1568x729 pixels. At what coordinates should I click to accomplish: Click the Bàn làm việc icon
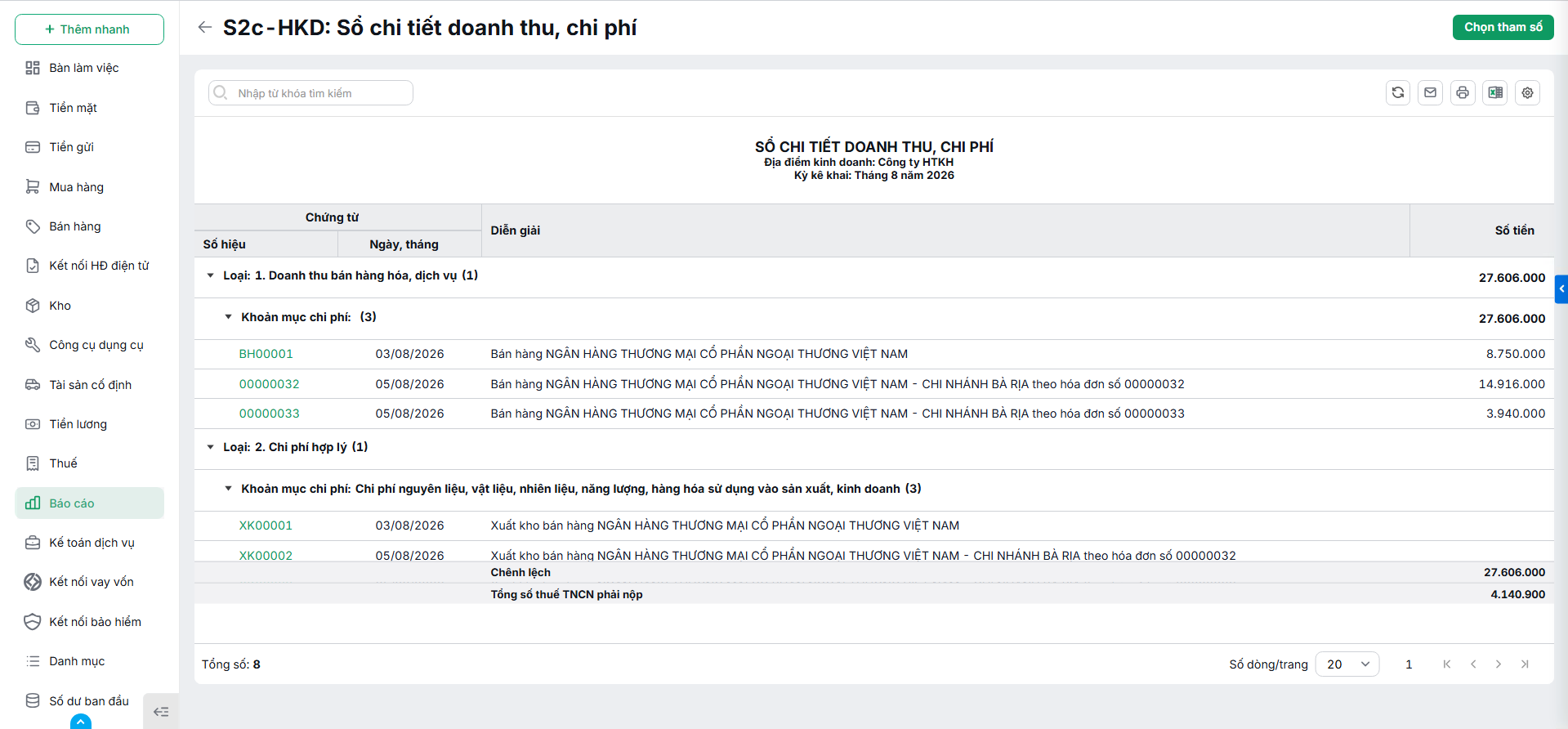[33, 68]
